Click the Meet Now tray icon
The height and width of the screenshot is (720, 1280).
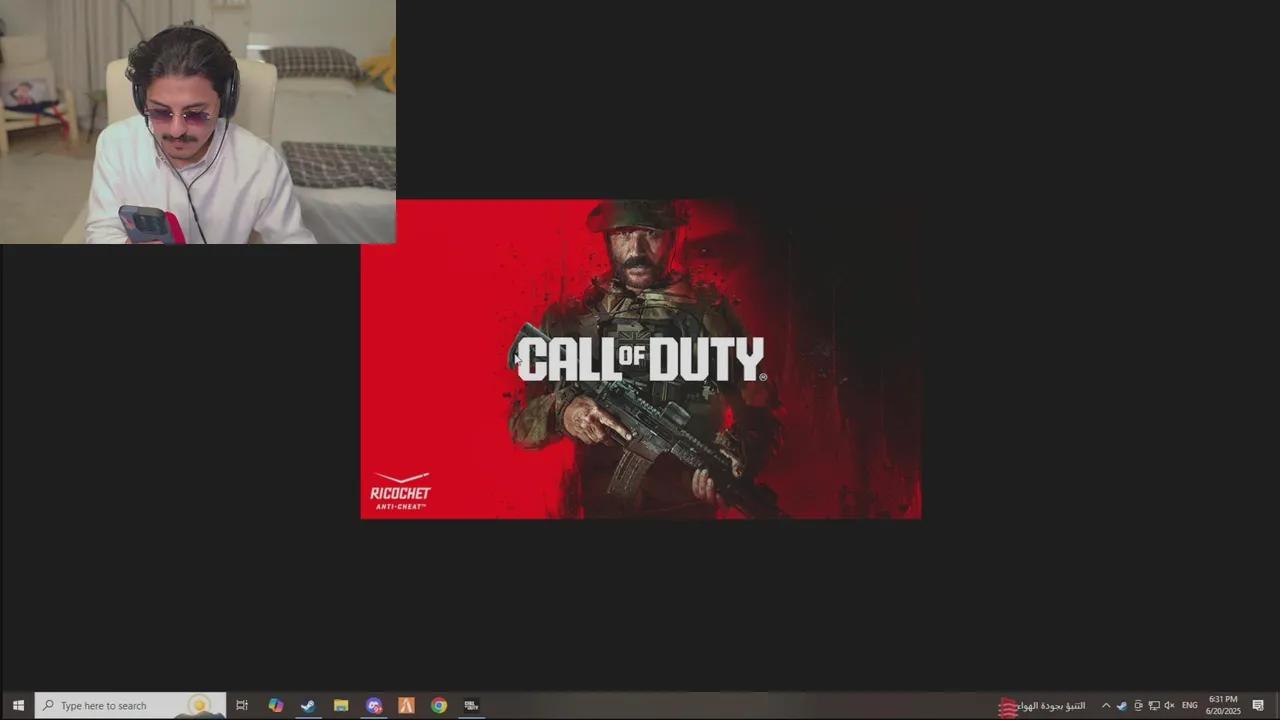[x=1138, y=706]
